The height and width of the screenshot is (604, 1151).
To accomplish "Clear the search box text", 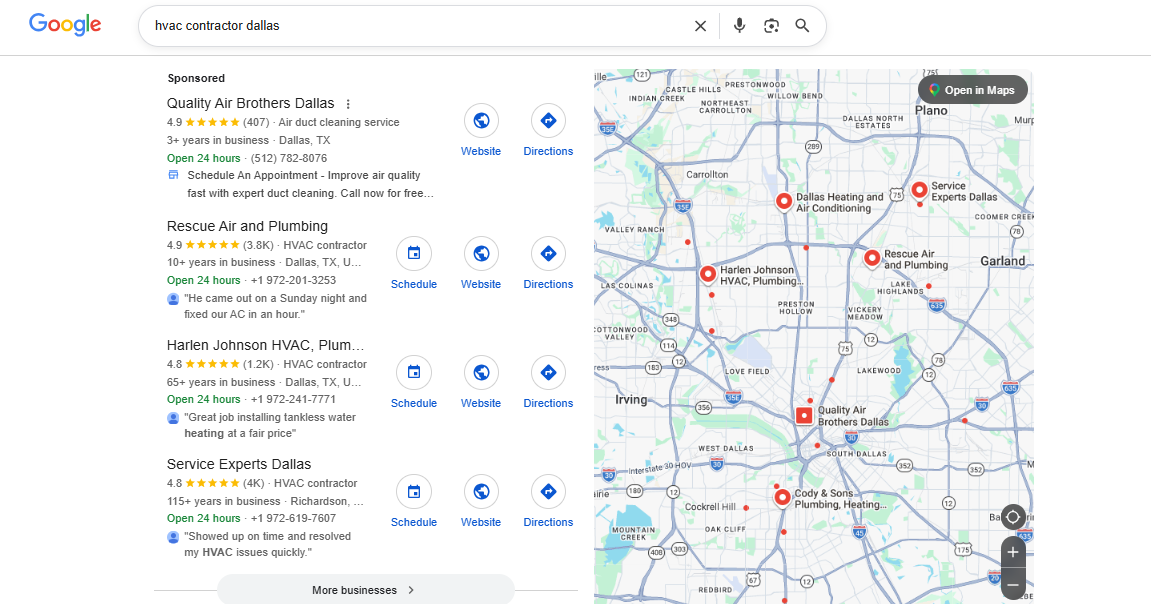I will point(700,26).
